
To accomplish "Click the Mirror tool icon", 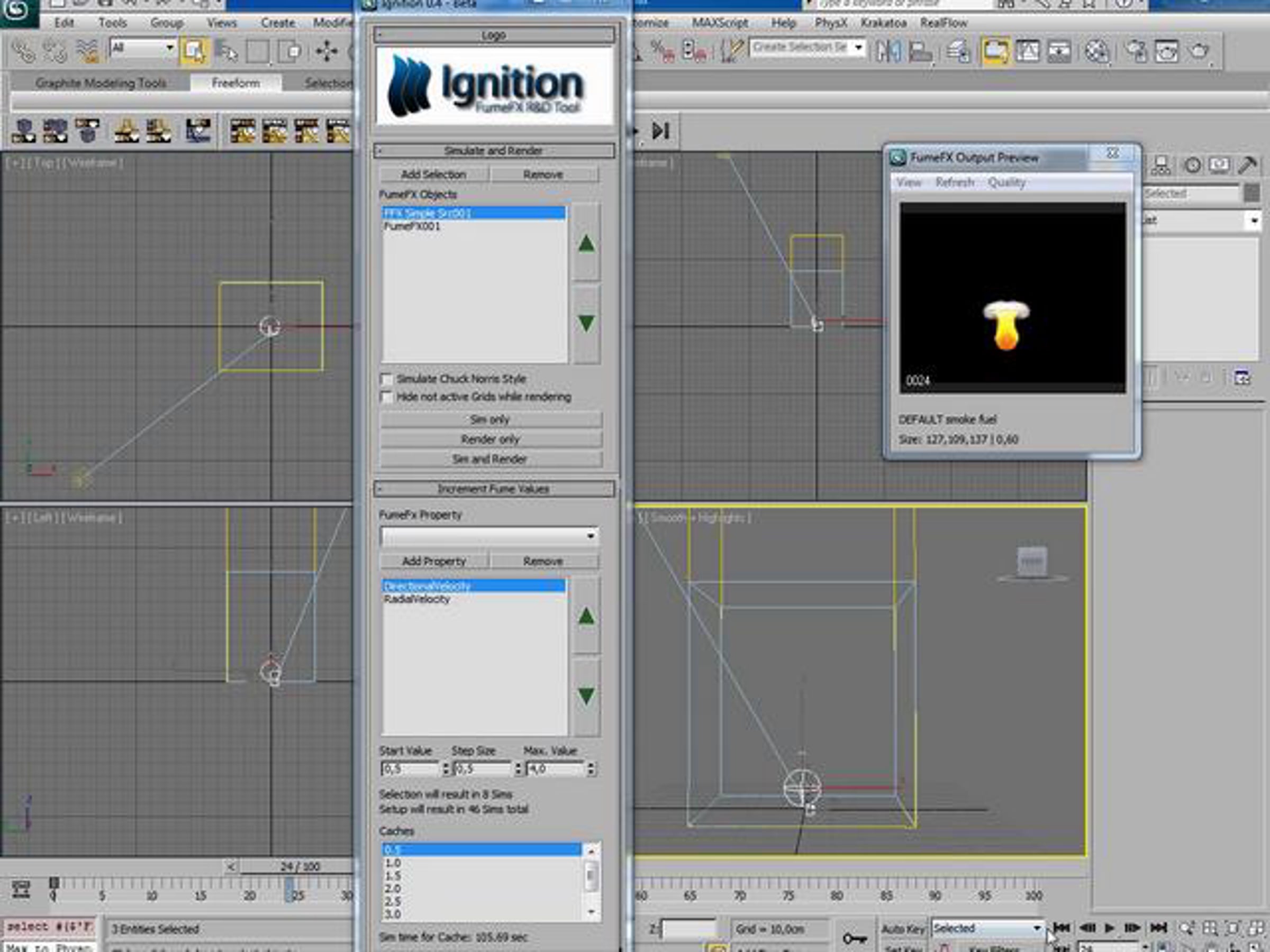I will click(x=888, y=52).
